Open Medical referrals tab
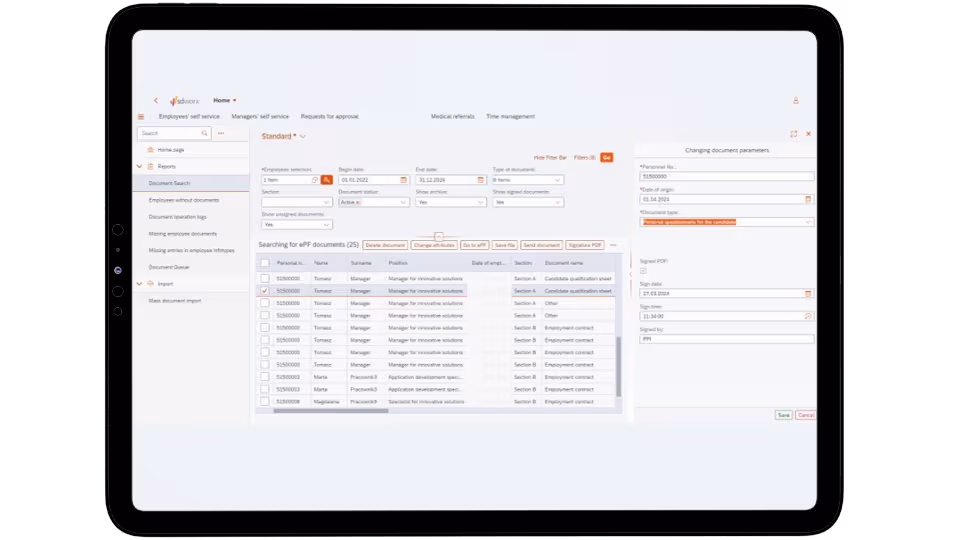 pos(452,116)
